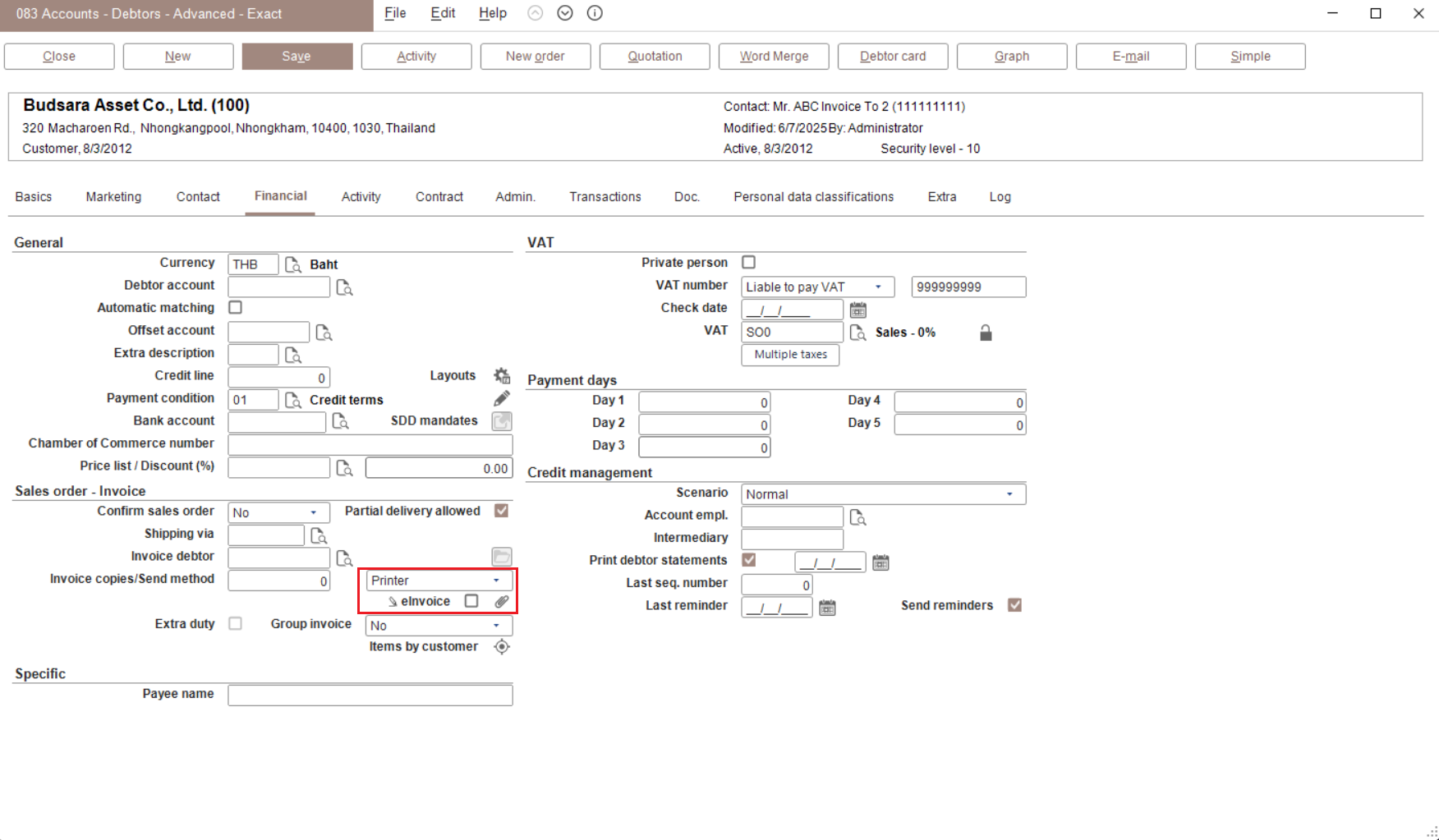Click the pencil edit icon beside Credit terms
Screen dimensions: 1439x840
coord(501,398)
